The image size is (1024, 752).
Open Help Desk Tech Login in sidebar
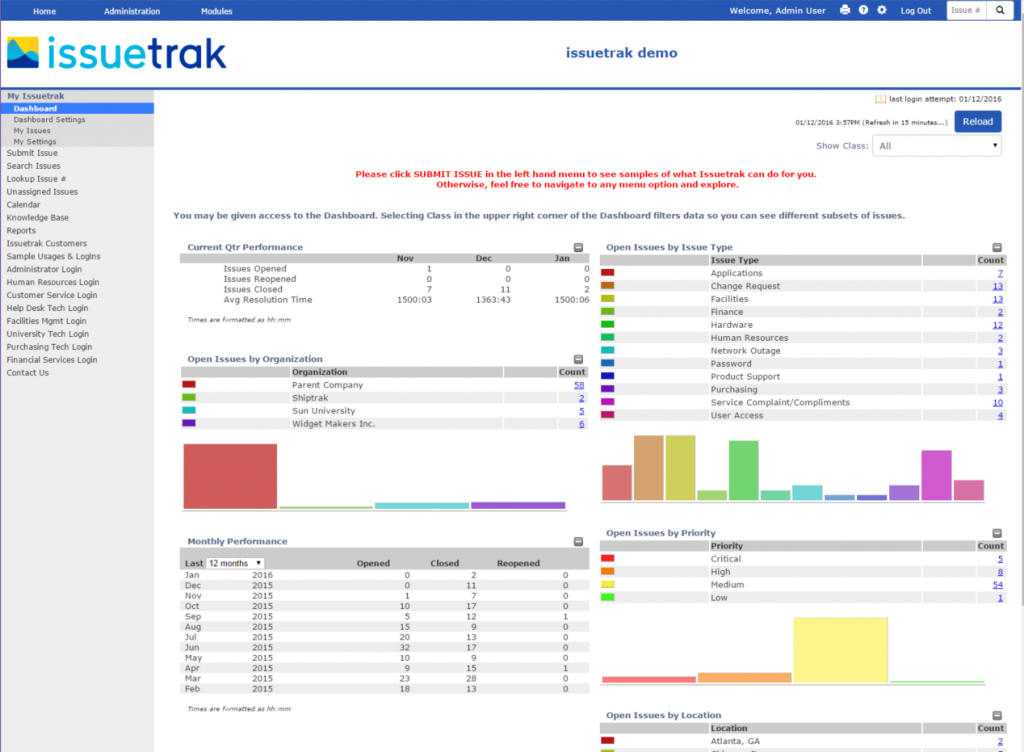tap(47, 309)
